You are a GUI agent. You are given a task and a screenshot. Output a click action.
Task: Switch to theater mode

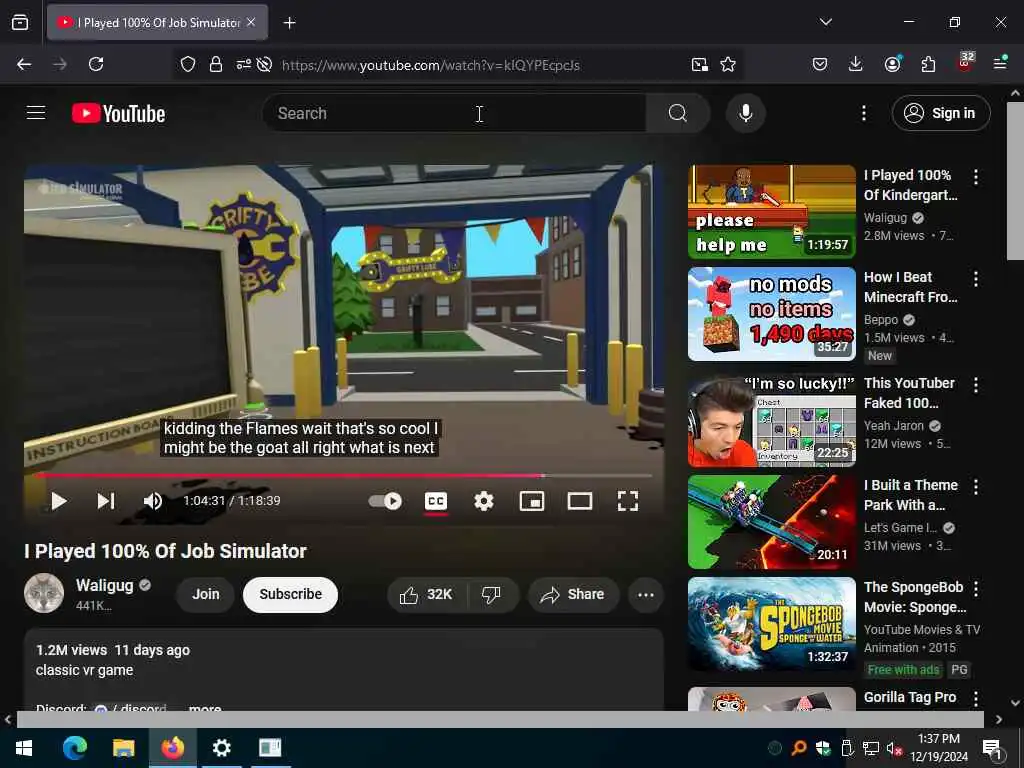(x=580, y=501)
